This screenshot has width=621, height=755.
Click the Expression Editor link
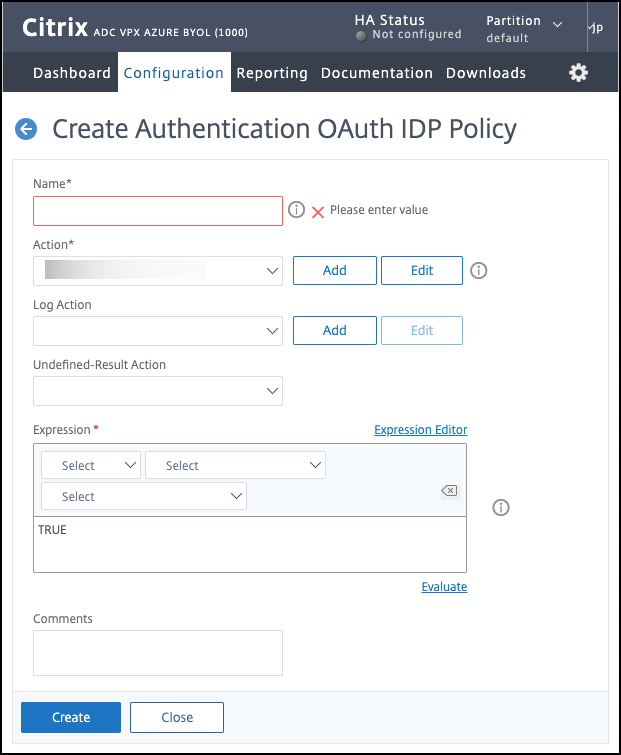[420, 430]
